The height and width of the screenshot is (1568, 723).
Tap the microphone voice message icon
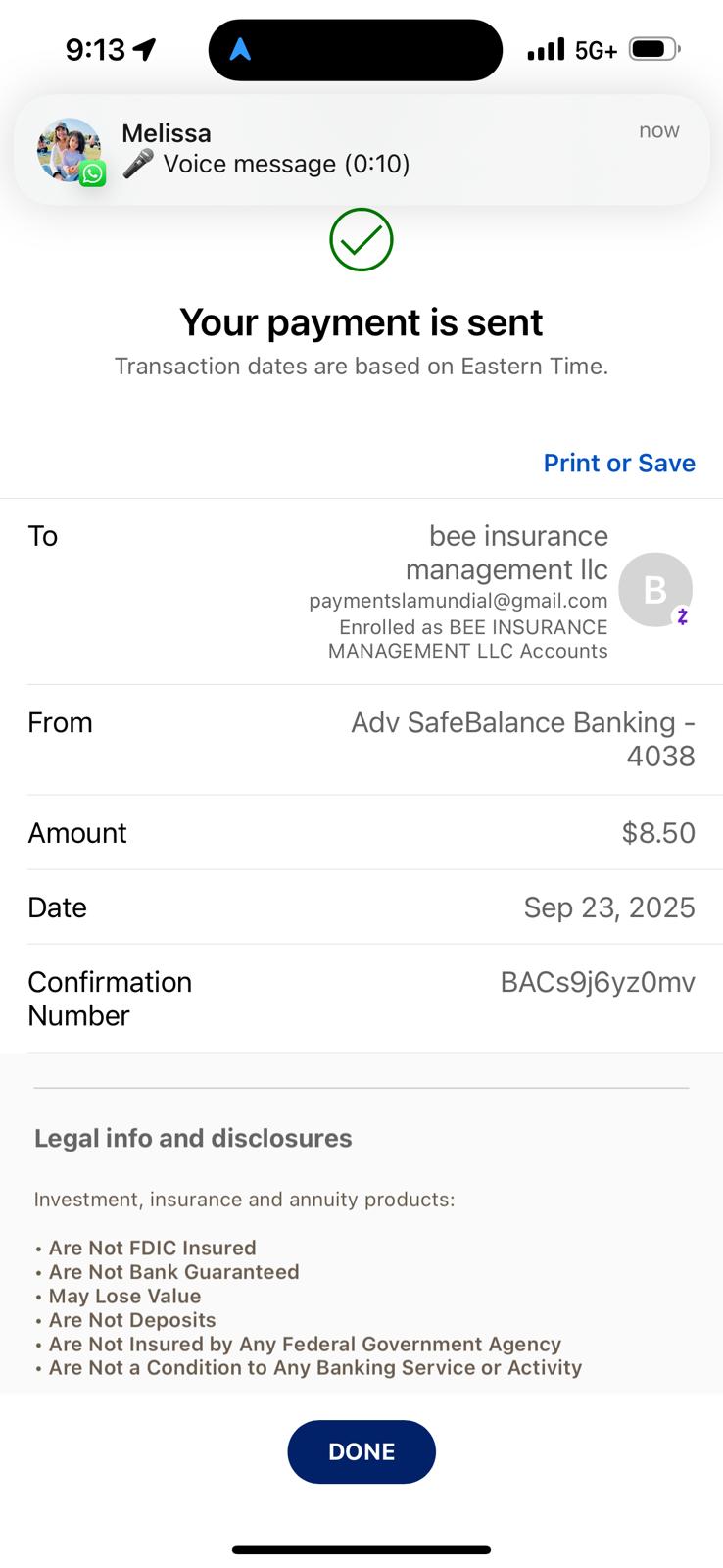tap(137, 164)
